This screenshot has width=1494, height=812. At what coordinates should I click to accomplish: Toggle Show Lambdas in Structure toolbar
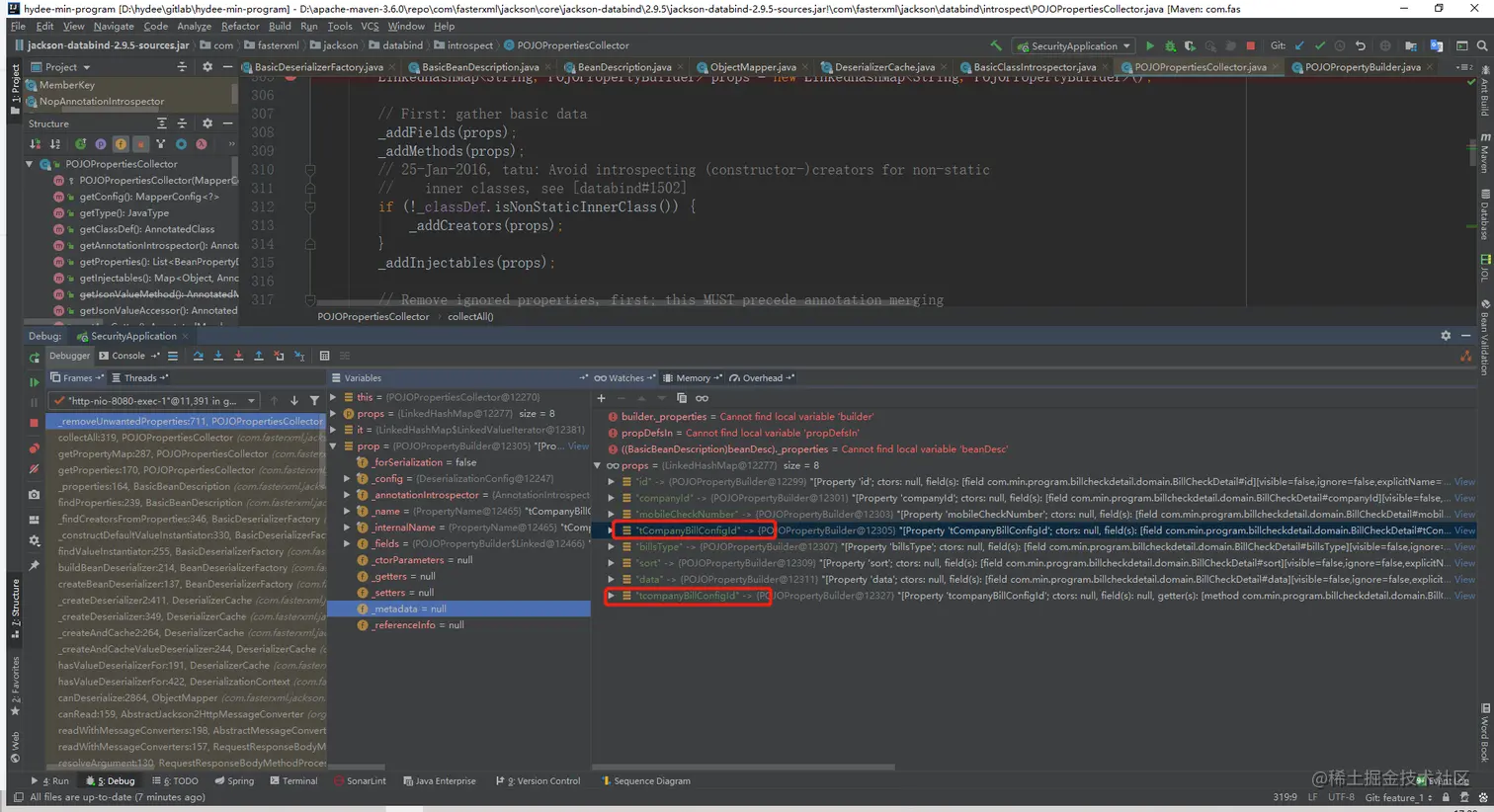[201, 144]
